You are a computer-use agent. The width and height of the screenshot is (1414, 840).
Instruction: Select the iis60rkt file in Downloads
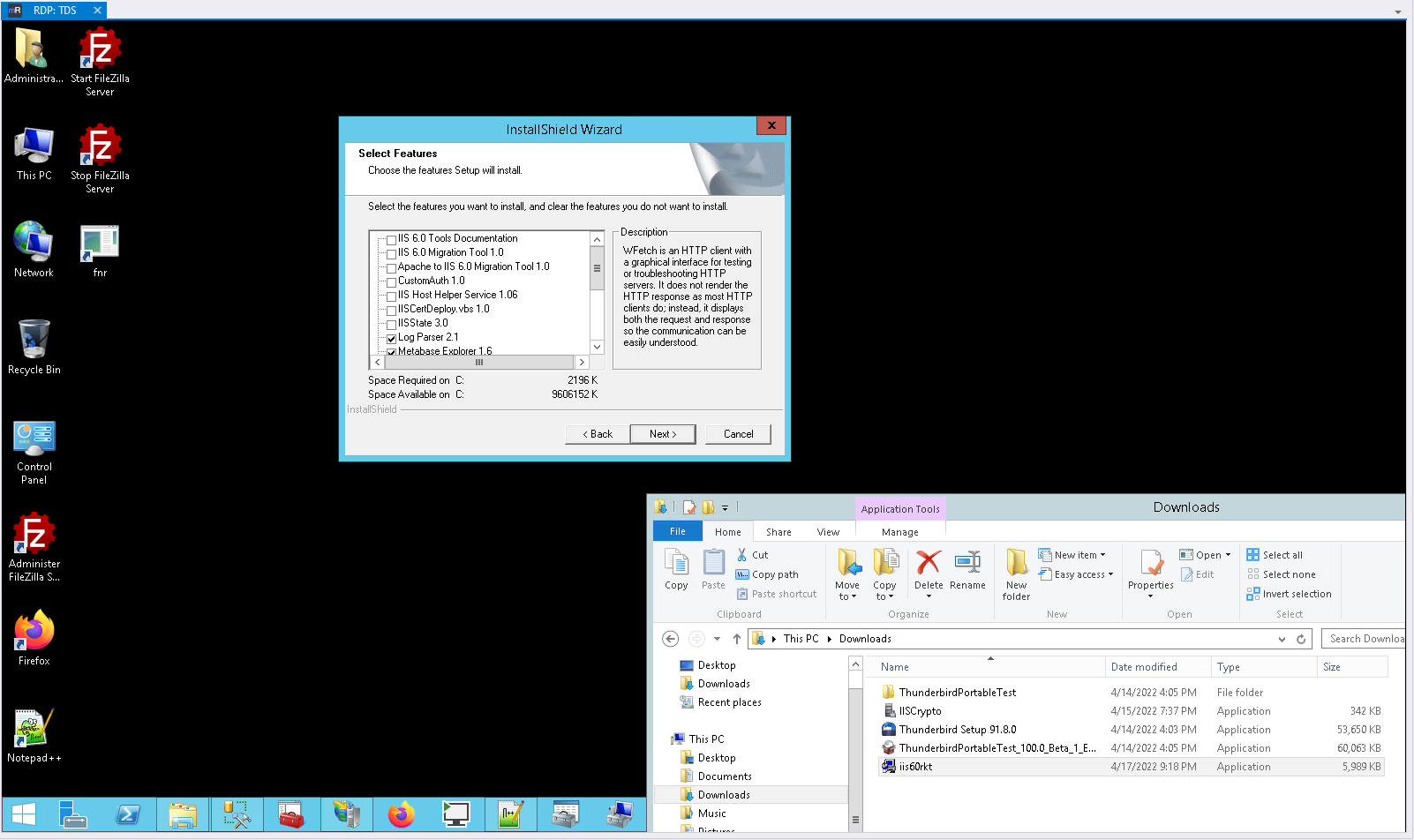[1132, 767]
